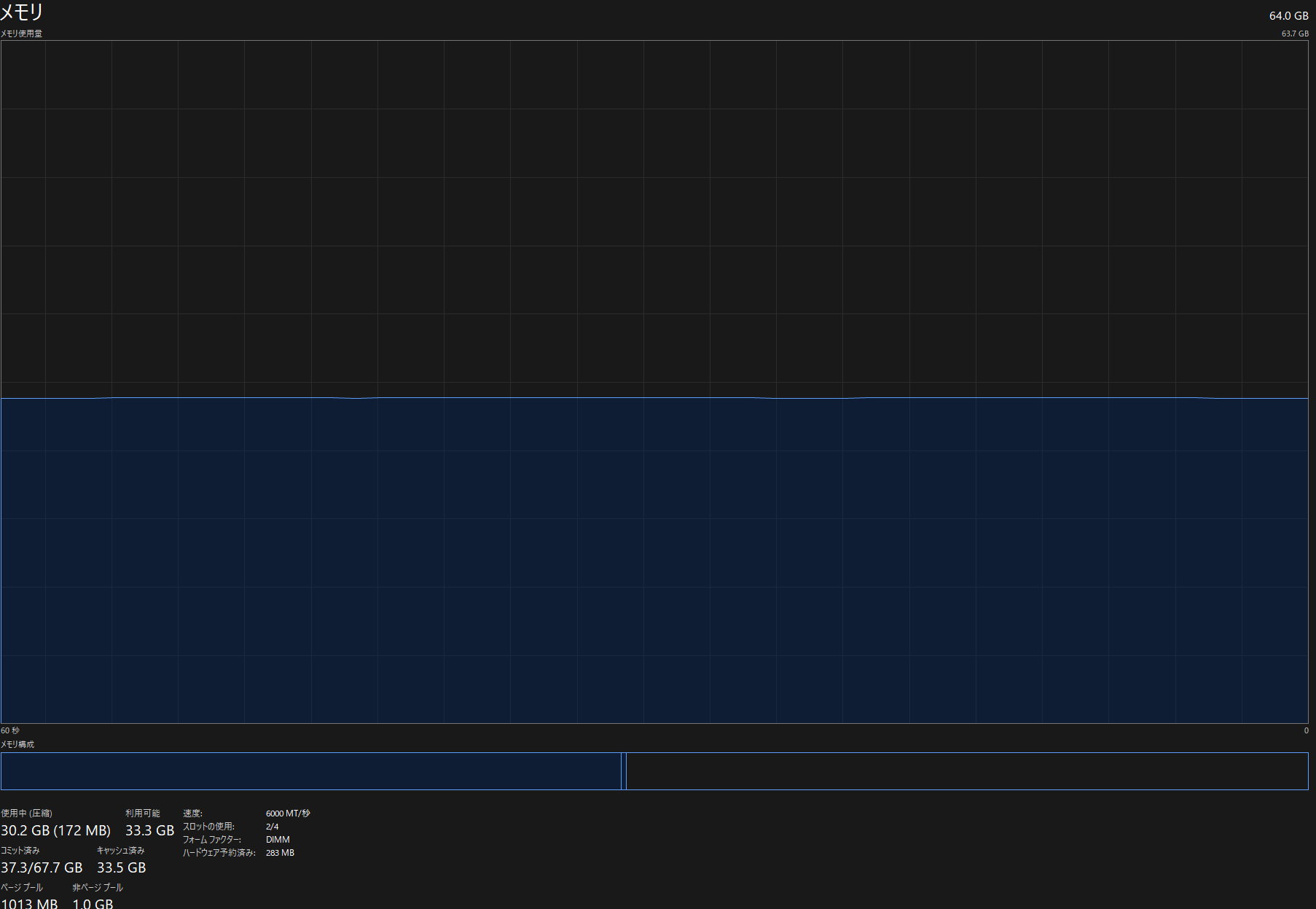Click the 2/4 slots used value

pos(272,827)
